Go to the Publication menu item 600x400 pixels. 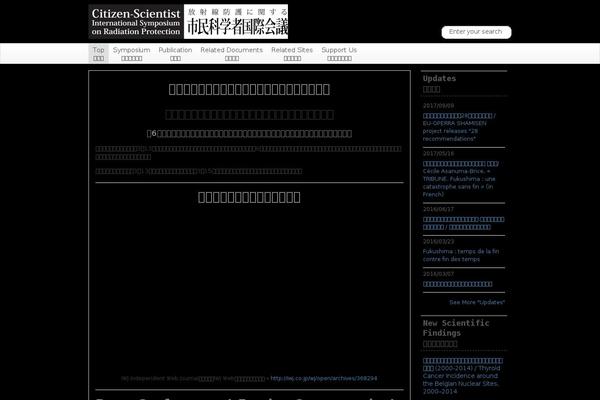coord(175,54)
